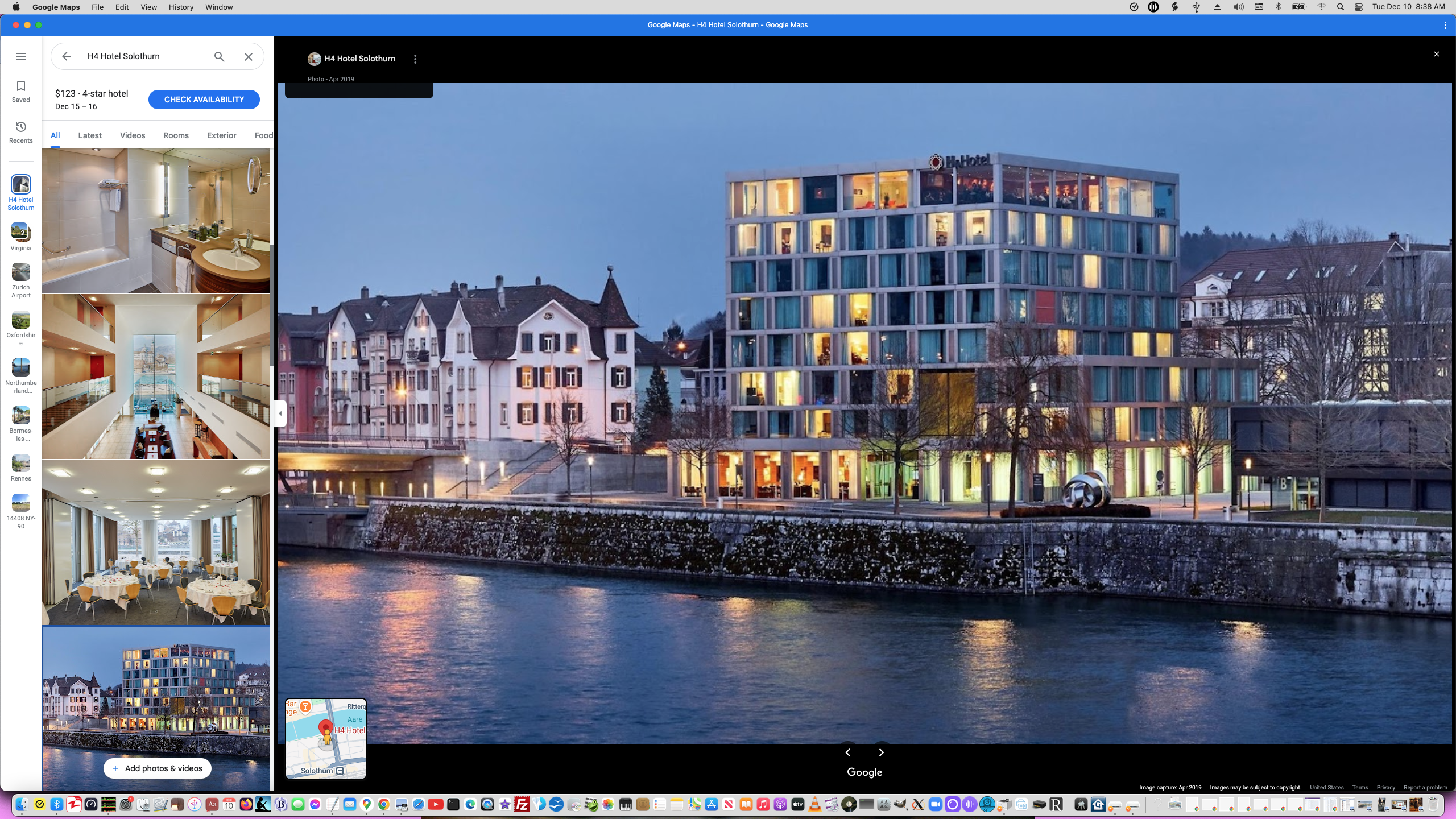Open the hamburger main menu
The image size is (1456, 819).
pos(21,56)
